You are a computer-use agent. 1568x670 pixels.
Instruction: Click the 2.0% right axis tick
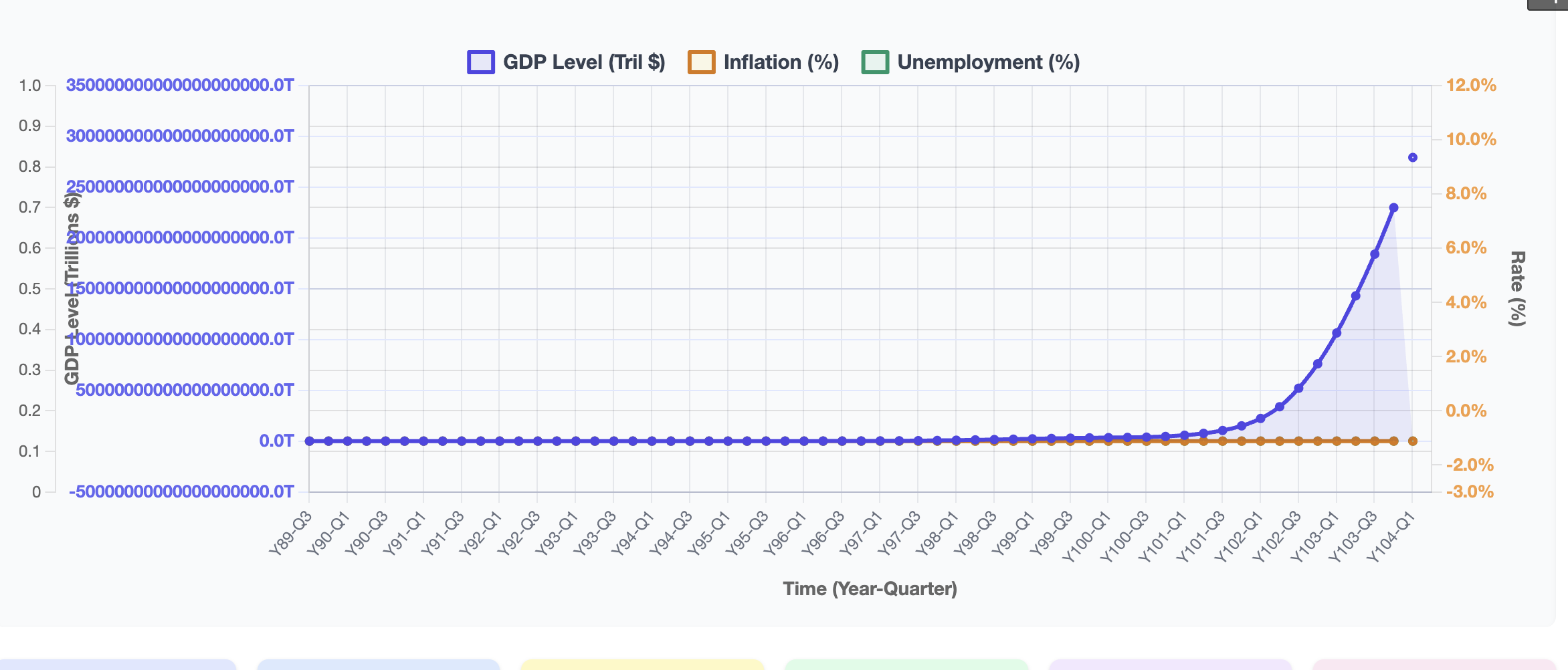pyautogui.click(x=1466, y=356)
